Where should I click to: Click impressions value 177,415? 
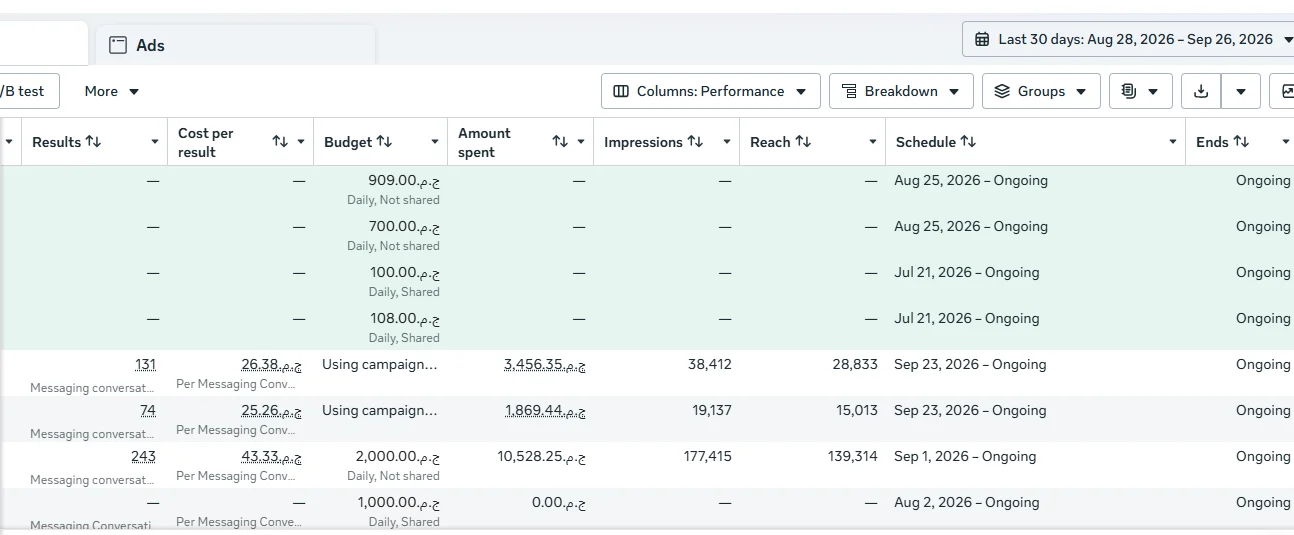click(x=706, y=456)
